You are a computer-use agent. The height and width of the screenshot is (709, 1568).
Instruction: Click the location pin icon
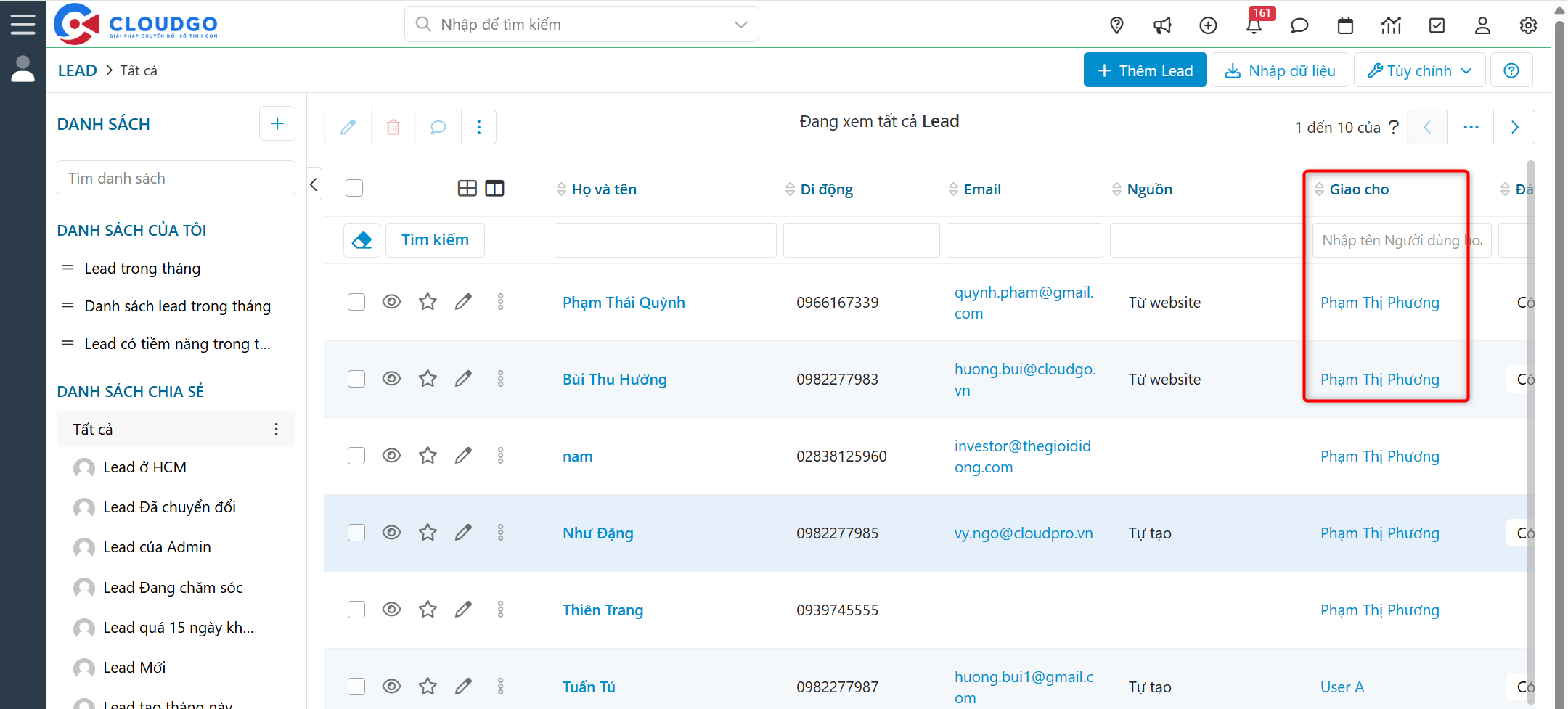click(1116, 25)
